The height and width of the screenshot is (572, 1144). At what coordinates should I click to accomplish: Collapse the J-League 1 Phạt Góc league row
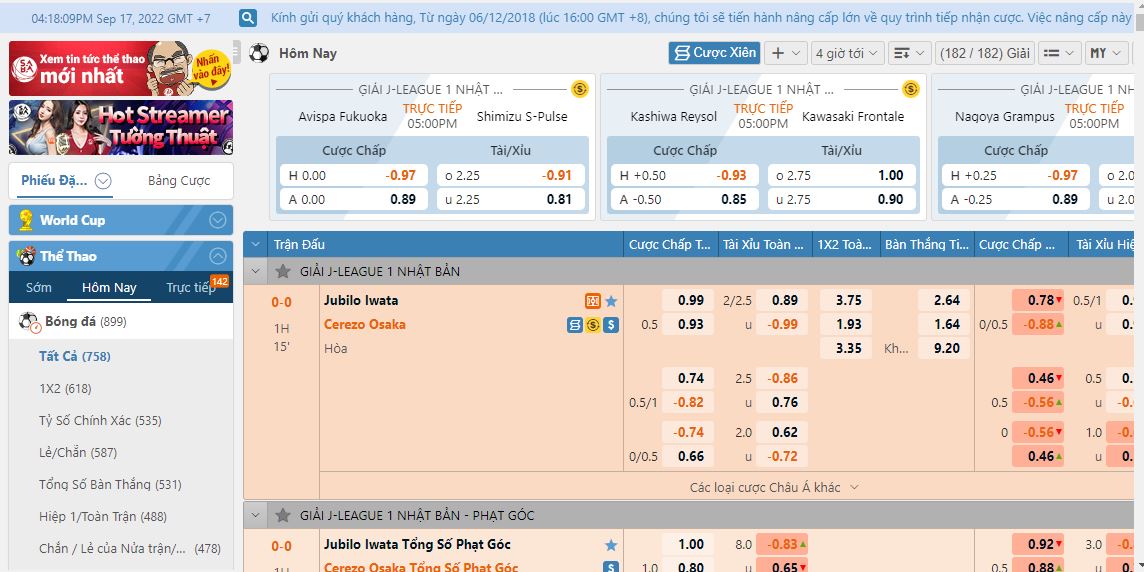[255, 515]
